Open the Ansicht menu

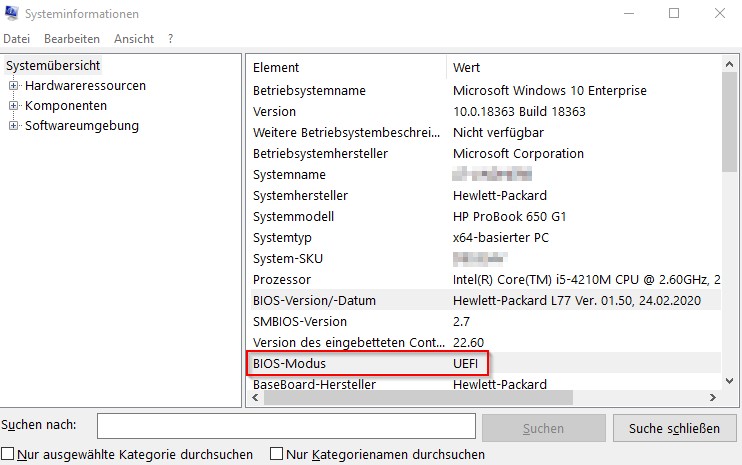click(134, 39)
